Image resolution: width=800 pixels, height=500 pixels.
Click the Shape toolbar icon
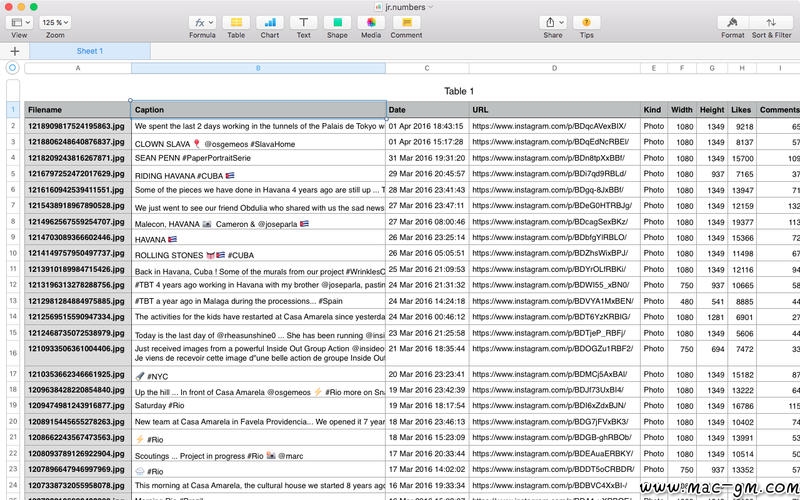[337, 22]
